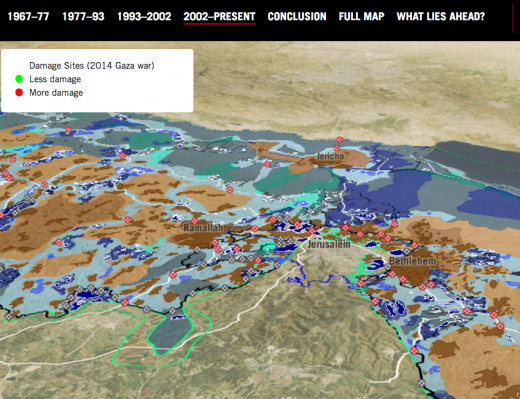Go to the 1993–2002 period tab
The height and width of the screenshot is (399, 520).
[144, 16]
